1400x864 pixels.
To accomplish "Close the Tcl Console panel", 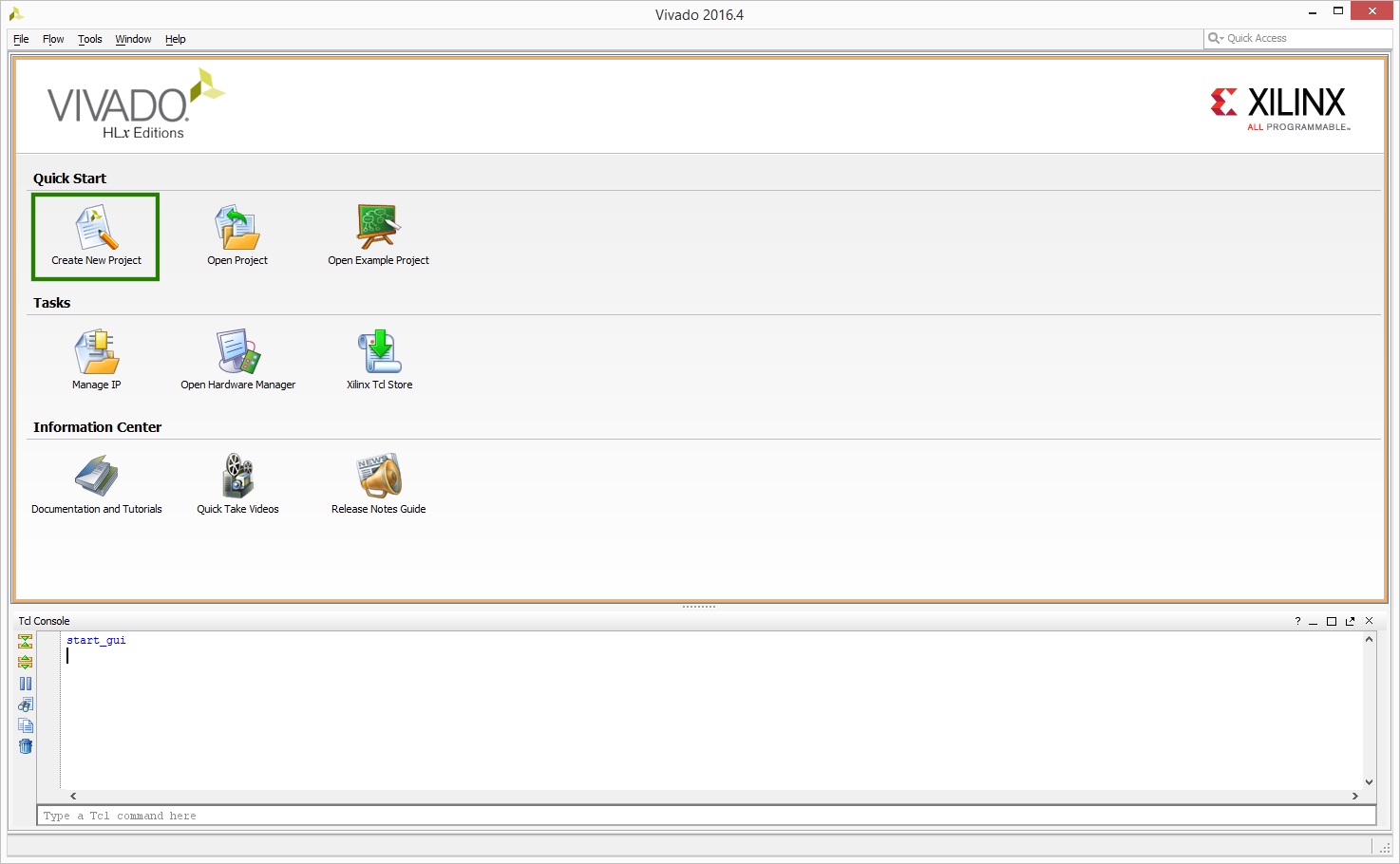I will [x=1369, y=621].
